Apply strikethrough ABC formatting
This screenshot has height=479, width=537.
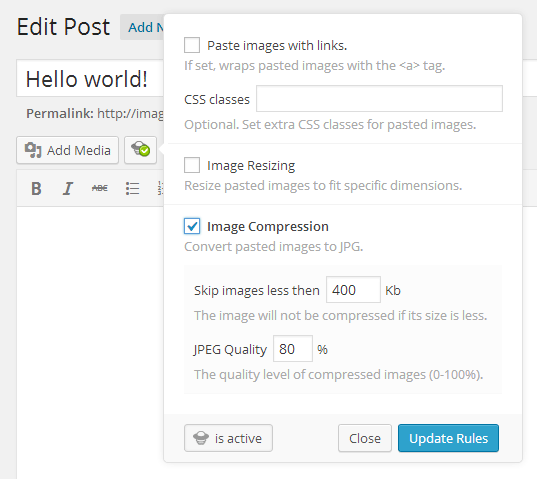[100, 188]
